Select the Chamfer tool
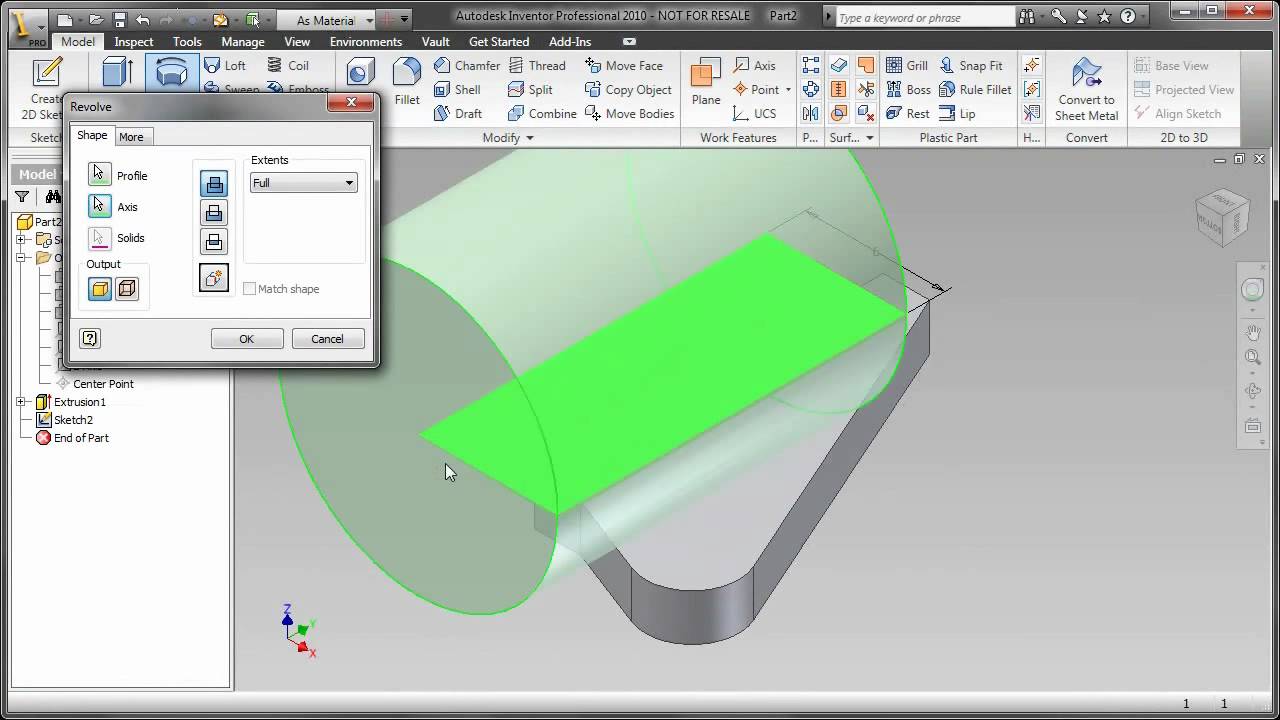Screen dimensions: 1280x720 point(466,65)
